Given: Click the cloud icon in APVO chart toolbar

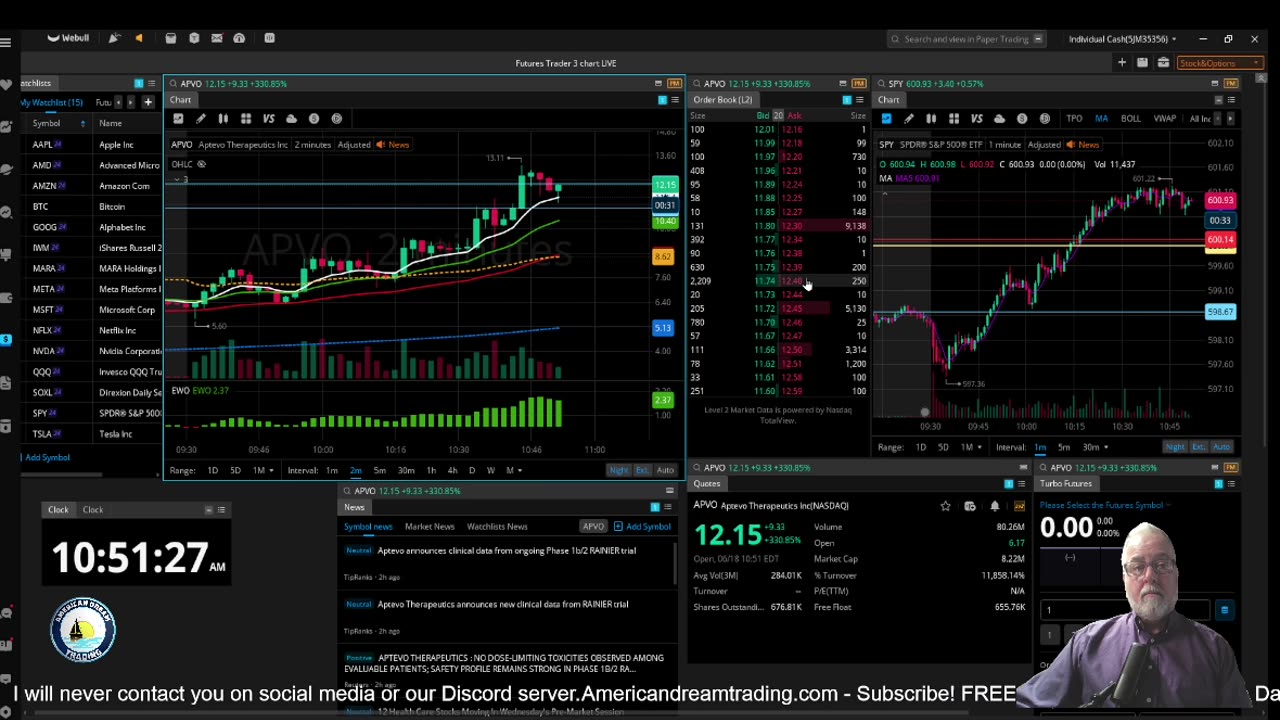Looking at the screenshot, I should (x=291, y=119).
